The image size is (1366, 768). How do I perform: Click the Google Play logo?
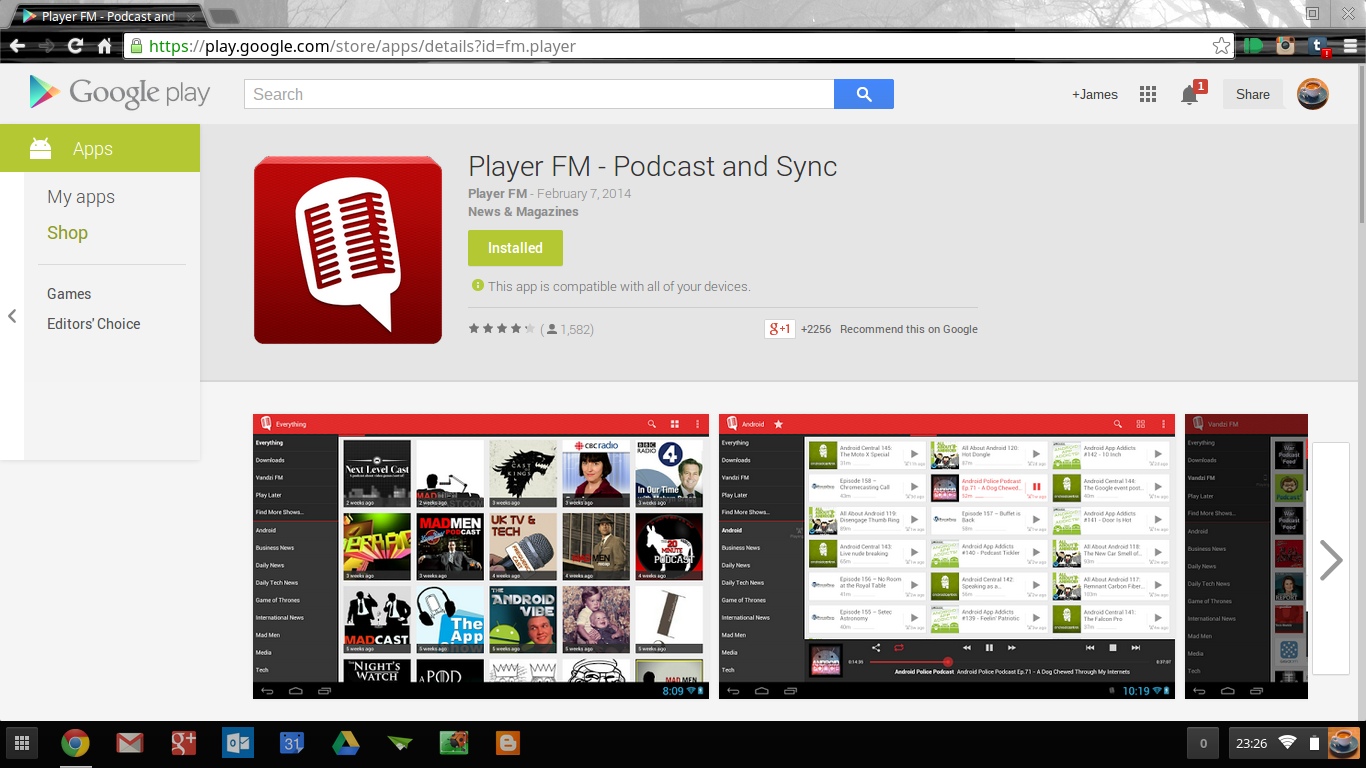pos(119,93)
